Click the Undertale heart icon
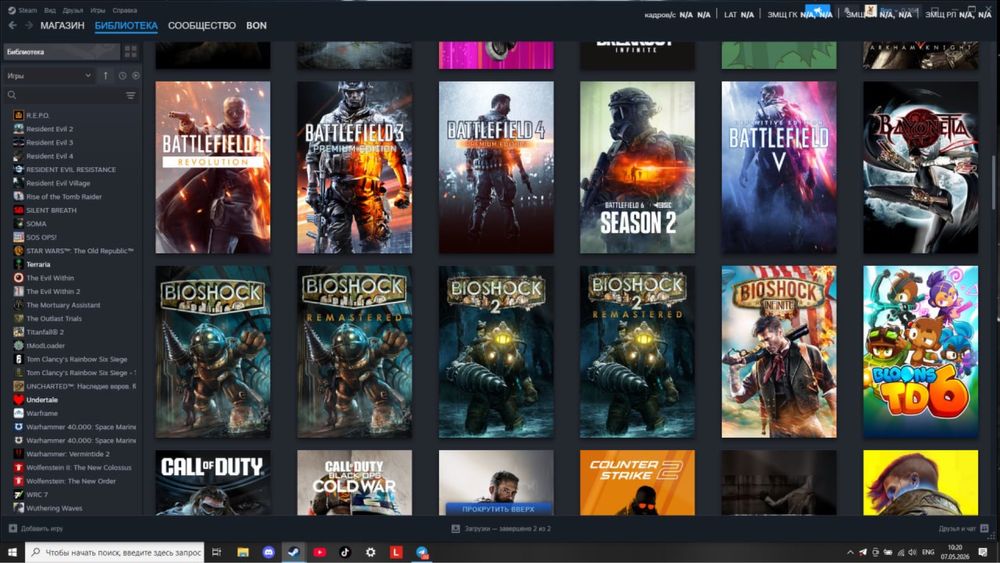This screenshot has width=1000, height=563. coord(18,400)
